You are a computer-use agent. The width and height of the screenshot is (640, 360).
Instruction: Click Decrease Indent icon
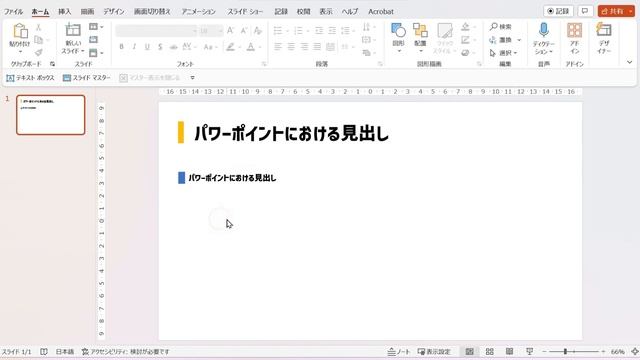pos(319,31)
